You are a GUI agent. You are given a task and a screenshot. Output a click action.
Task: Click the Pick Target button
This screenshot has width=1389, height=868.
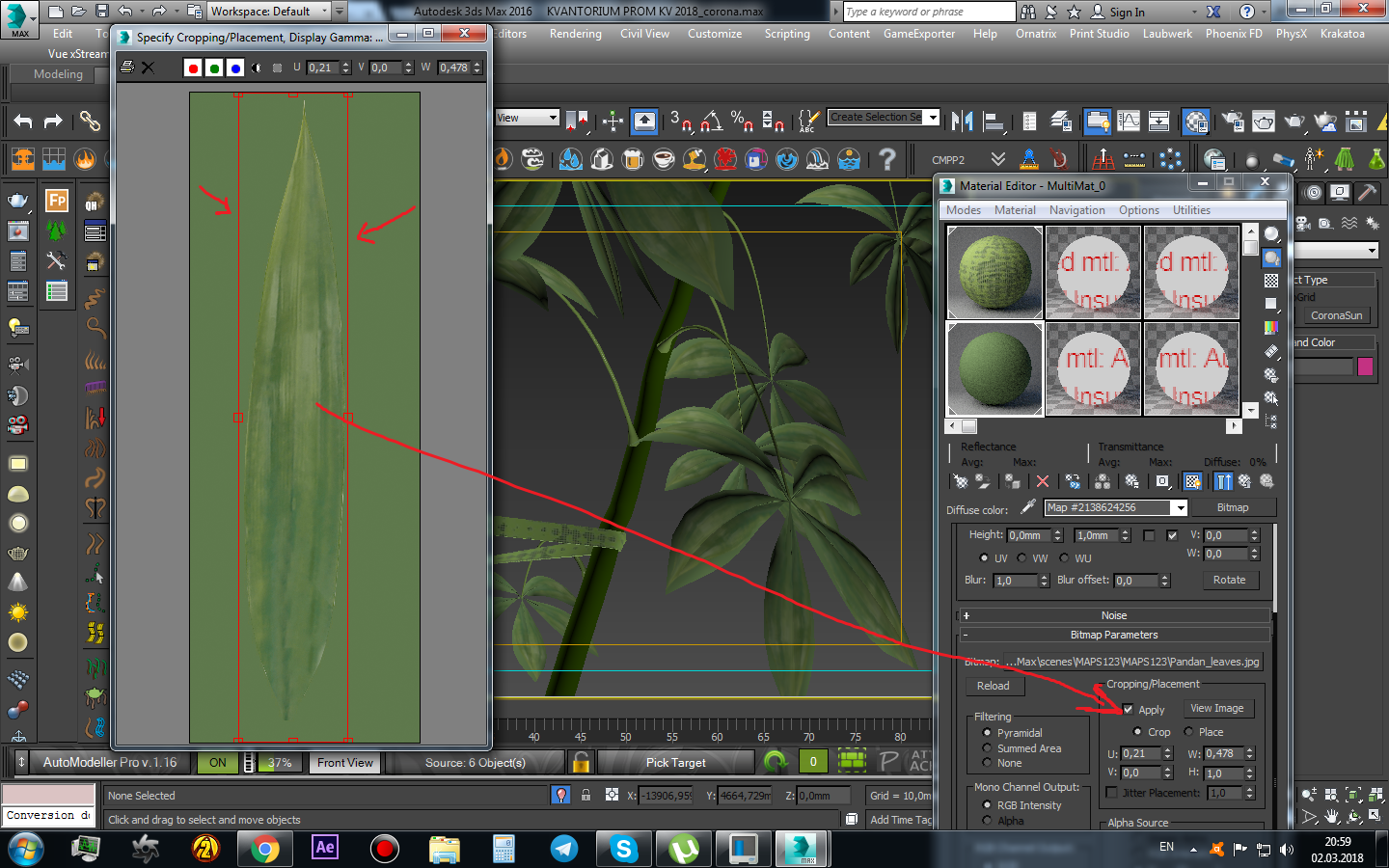(x=675, y=763)
